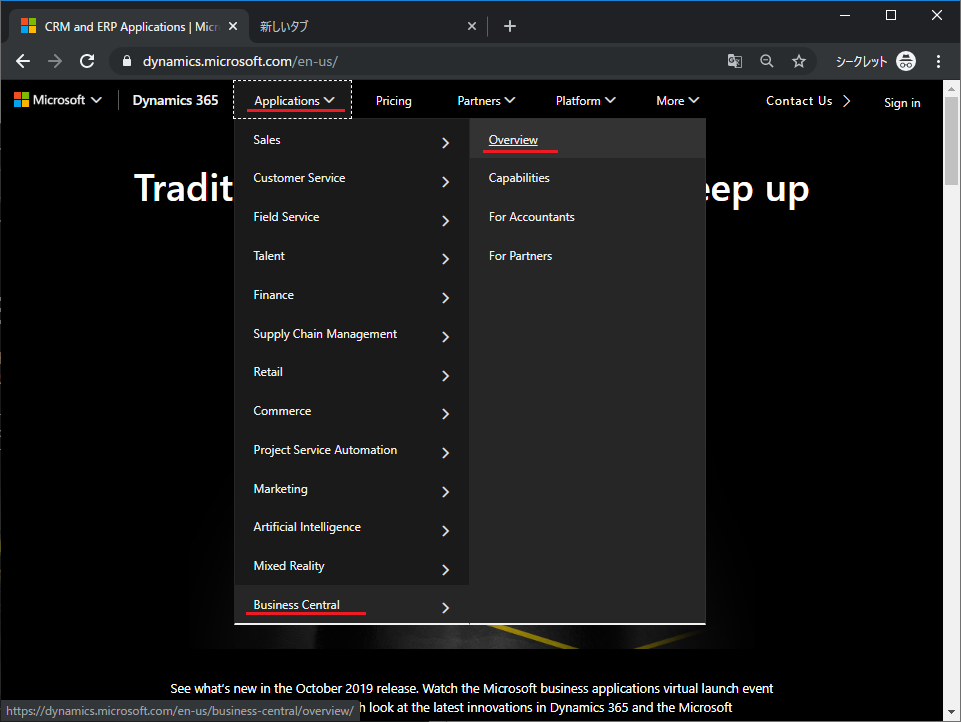Open a new tab with plus button
961x722 pixels.
point(509,26)
